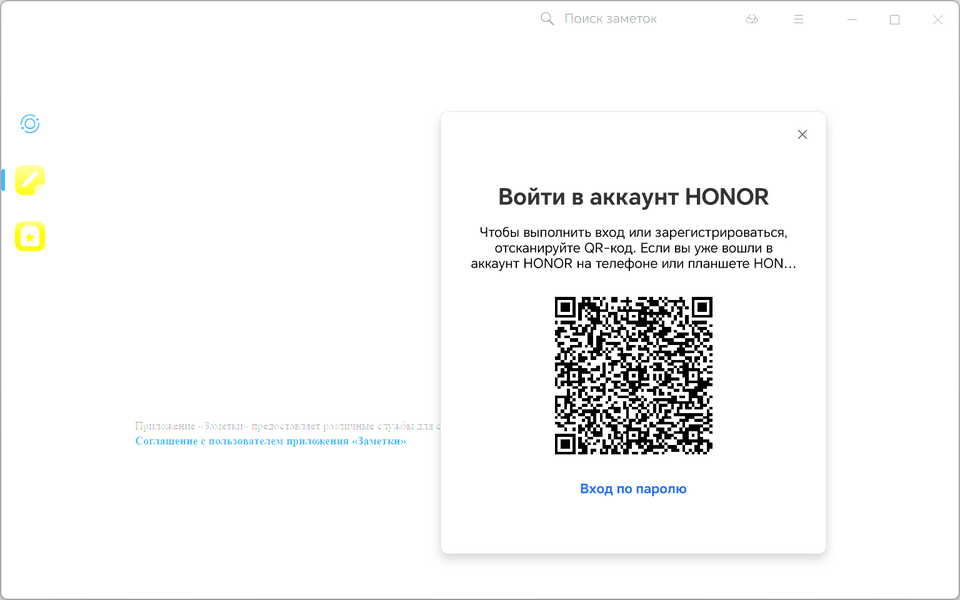Image resolution: width=960 pixels, height=600 pixels.
Task: Open Соглашение с пользователем приложения «Заметки» link
Action: click(x=271, y=441)
